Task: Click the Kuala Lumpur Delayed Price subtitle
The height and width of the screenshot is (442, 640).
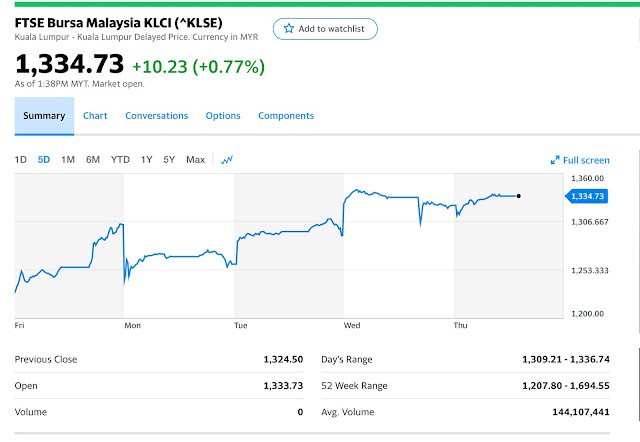Action: pyautogui.click(x=137, y=37)
